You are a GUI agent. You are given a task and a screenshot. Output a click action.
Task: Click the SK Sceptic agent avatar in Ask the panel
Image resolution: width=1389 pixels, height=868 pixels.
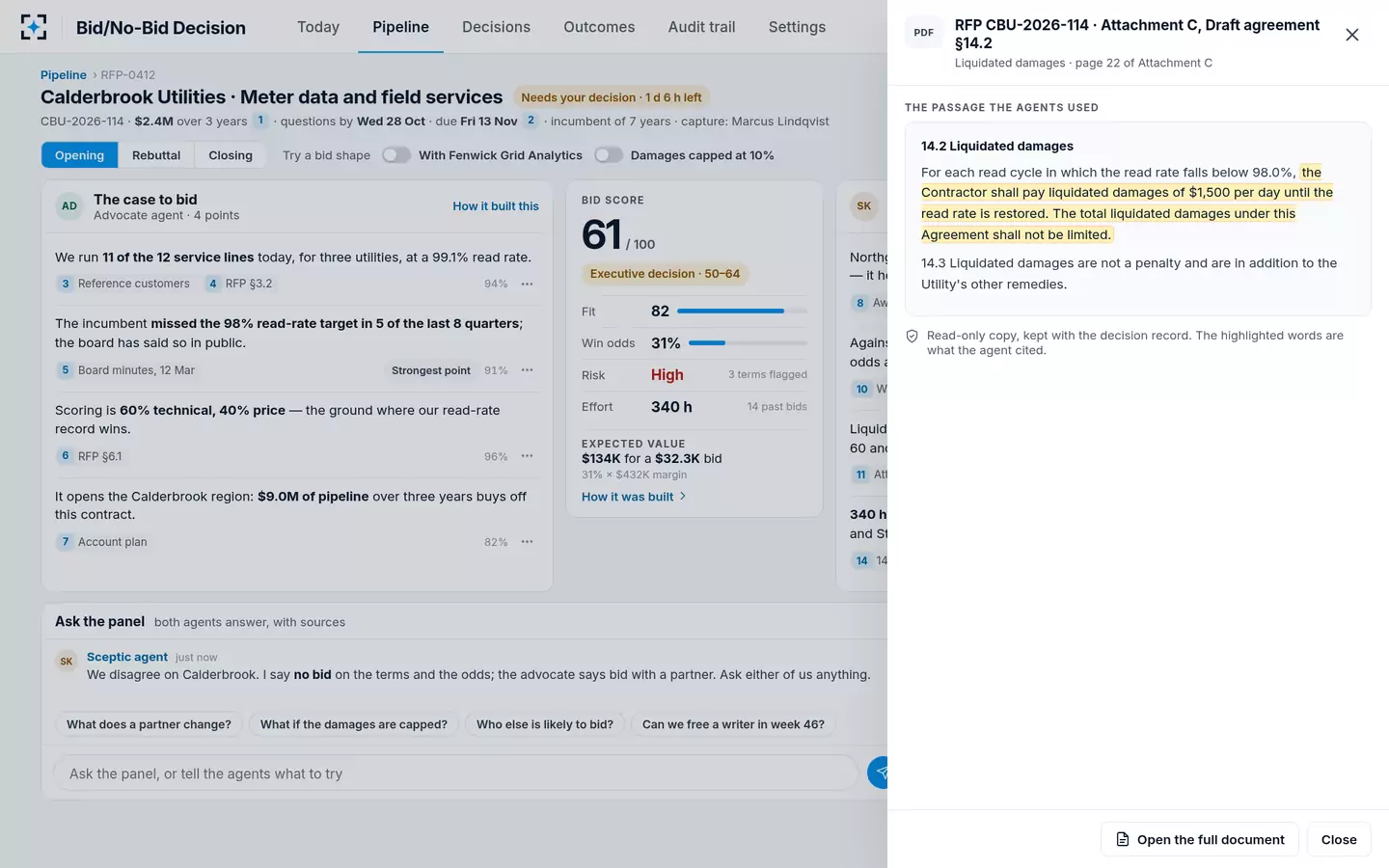67,662
